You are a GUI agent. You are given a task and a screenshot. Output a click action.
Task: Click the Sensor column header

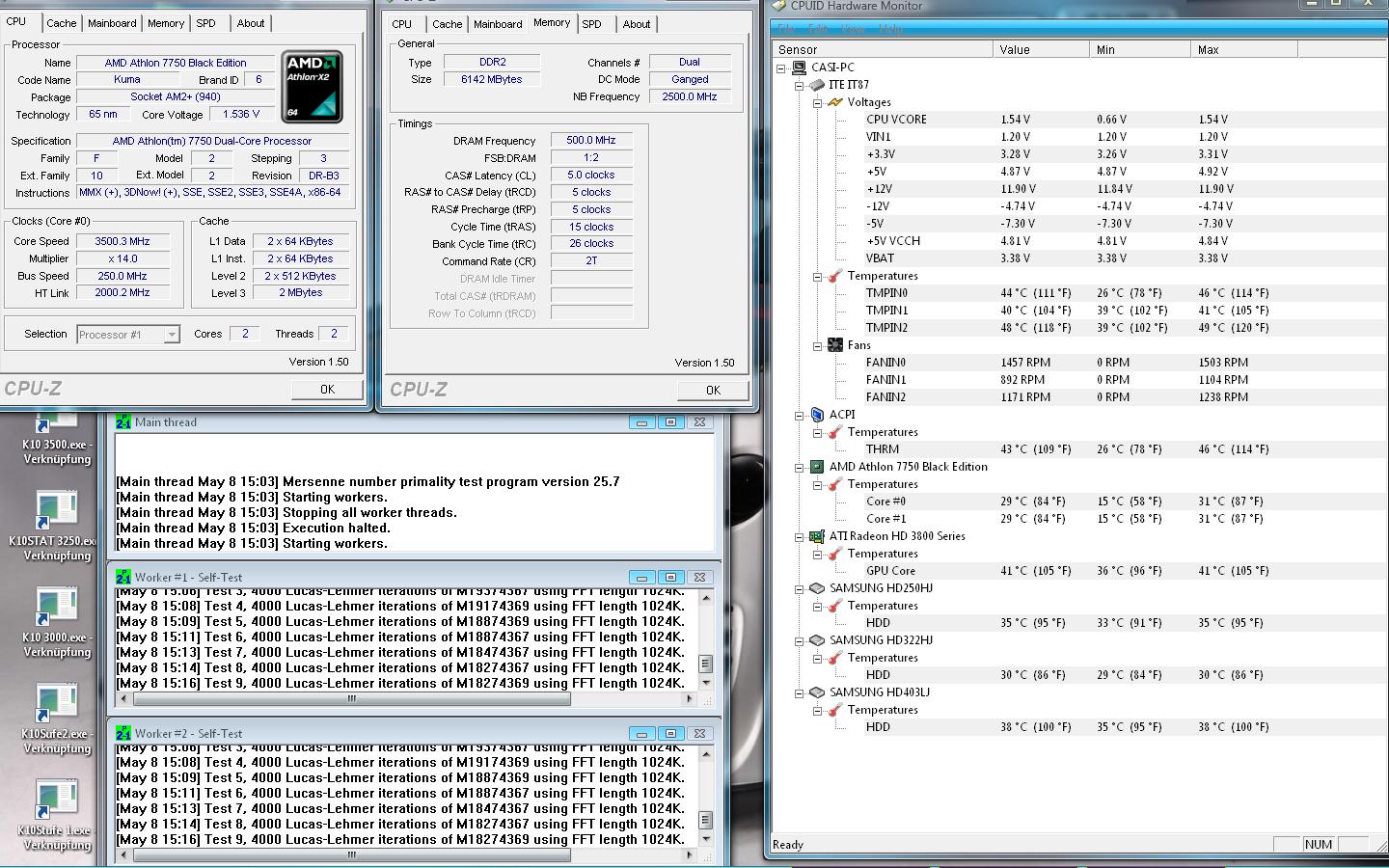(x=883, y=49)
